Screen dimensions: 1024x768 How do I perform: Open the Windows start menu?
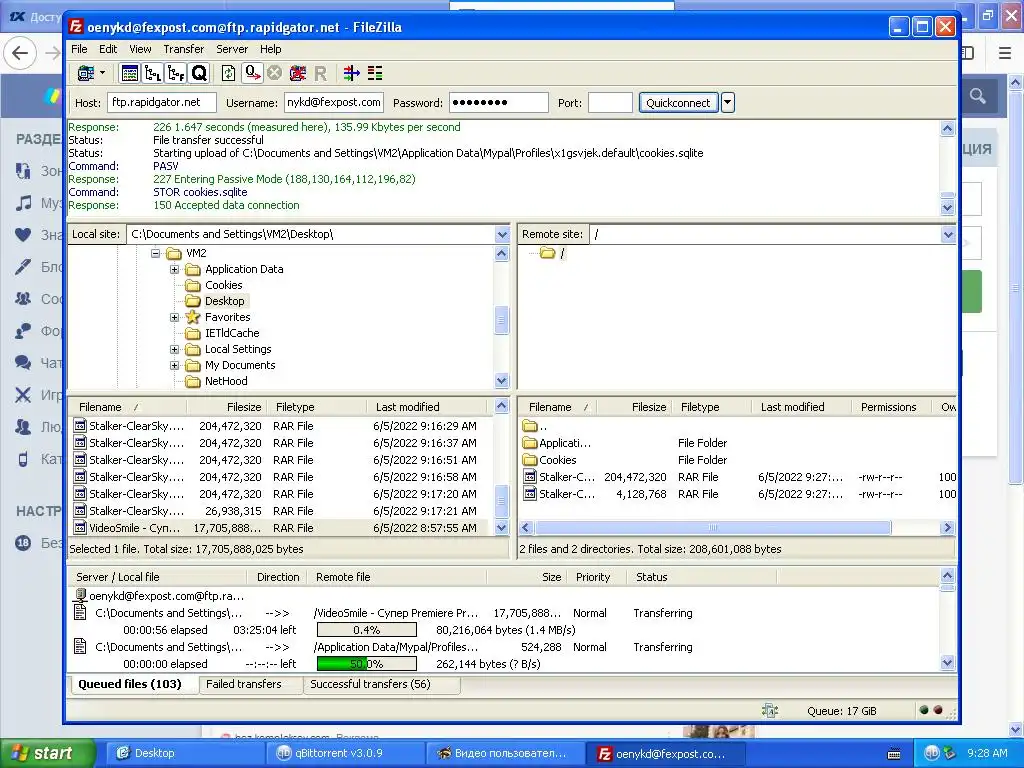[x=46, y=753]
